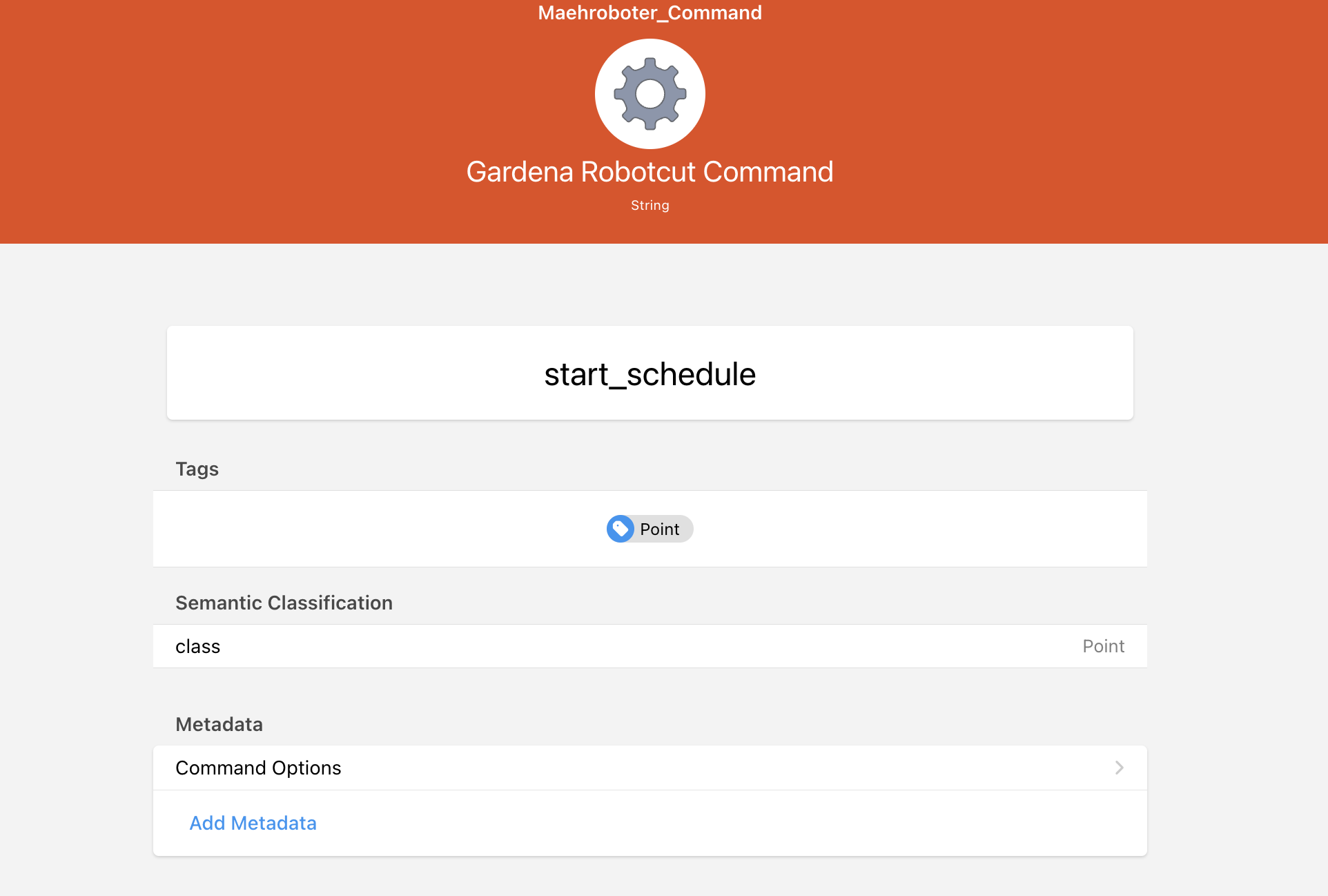Click the gear icon in header
Image resolution: width=1328 pixels, height=896 pixels.
pyautogui.click(x=650, y=93)
